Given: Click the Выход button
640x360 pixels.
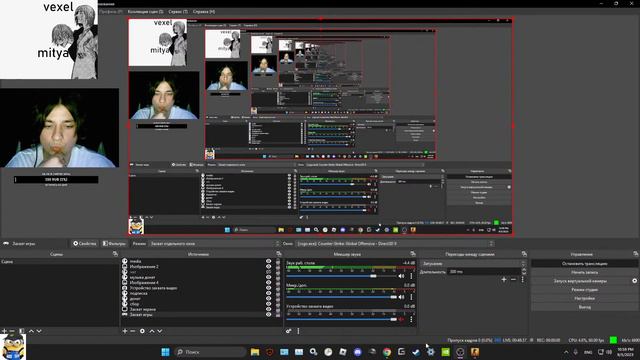Looking at the screenshot, I should (584, 307).
